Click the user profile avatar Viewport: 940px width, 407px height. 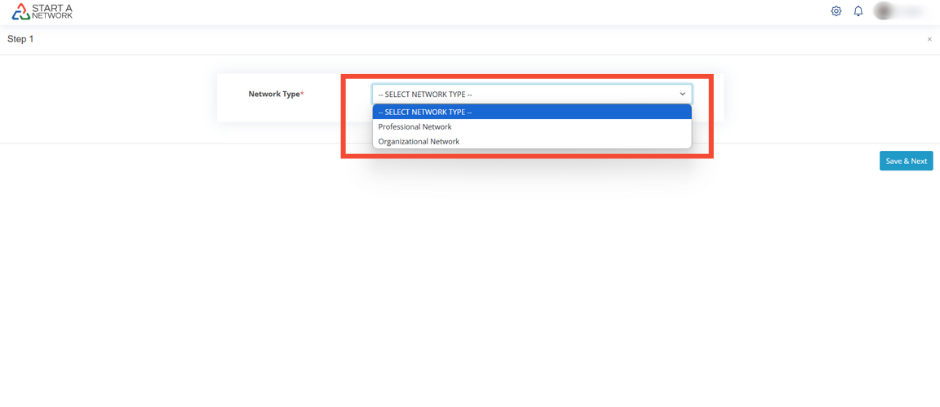pyautogui.click(x=884, y=11)
